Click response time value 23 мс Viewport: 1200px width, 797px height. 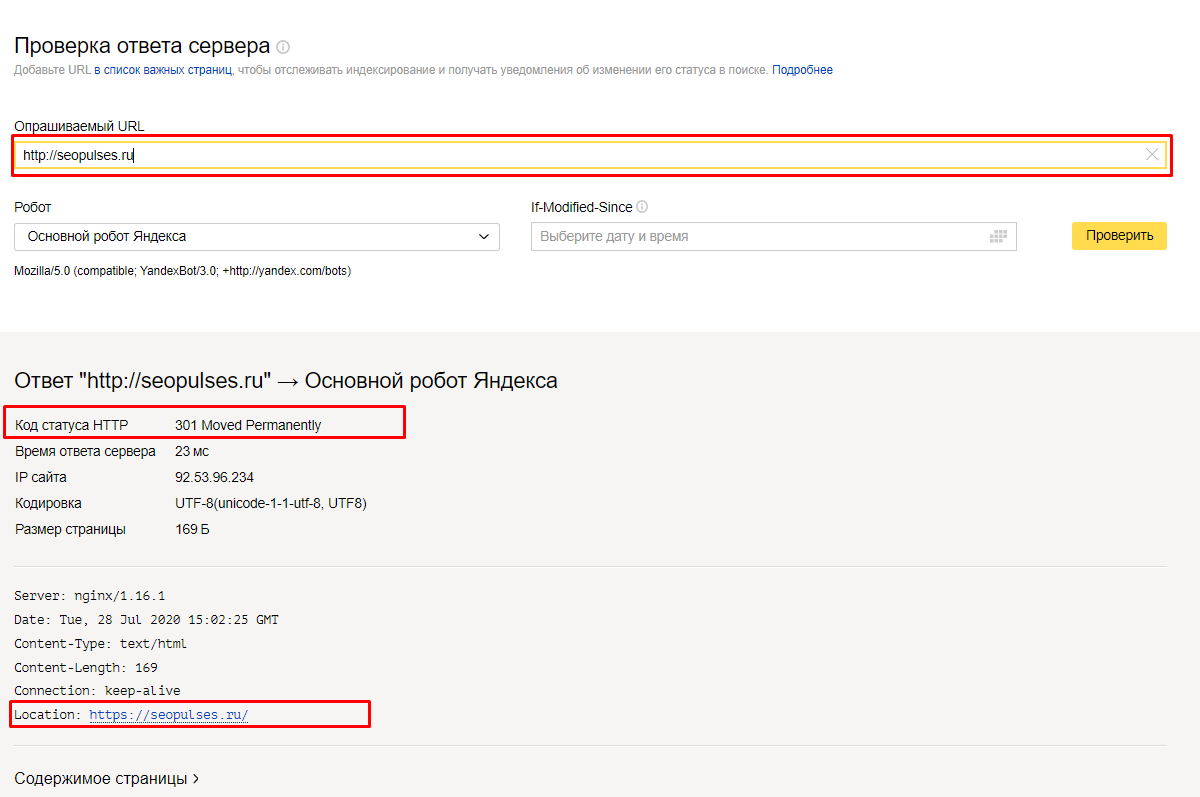point(192,451)
